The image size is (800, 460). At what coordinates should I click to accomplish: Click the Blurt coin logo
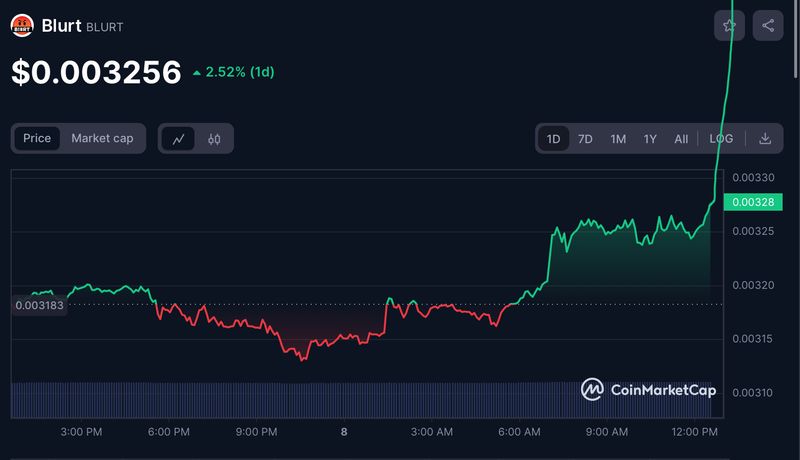point(22,25)
